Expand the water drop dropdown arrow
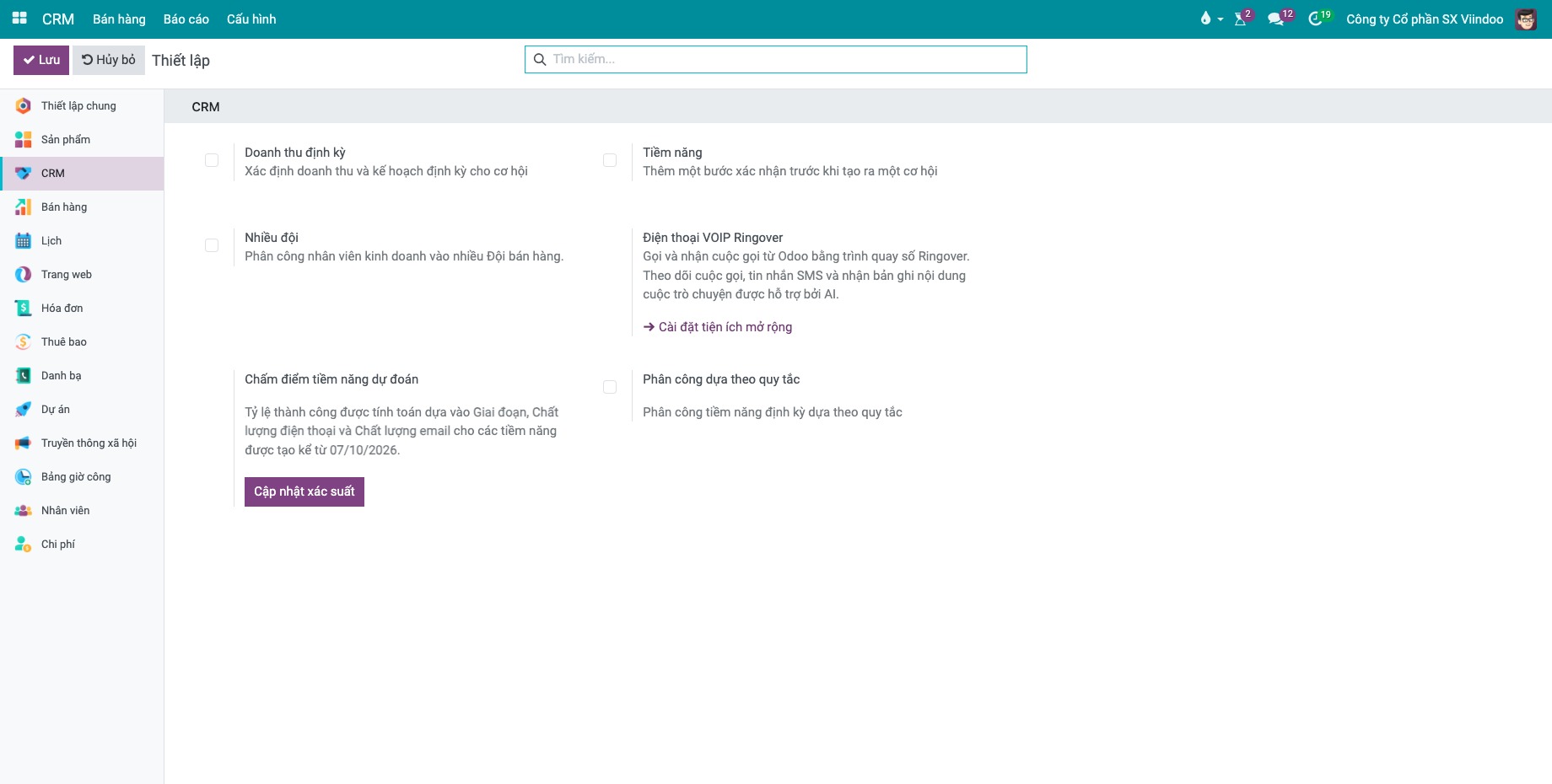The image size is (1552, 784). pos(1221,19)
